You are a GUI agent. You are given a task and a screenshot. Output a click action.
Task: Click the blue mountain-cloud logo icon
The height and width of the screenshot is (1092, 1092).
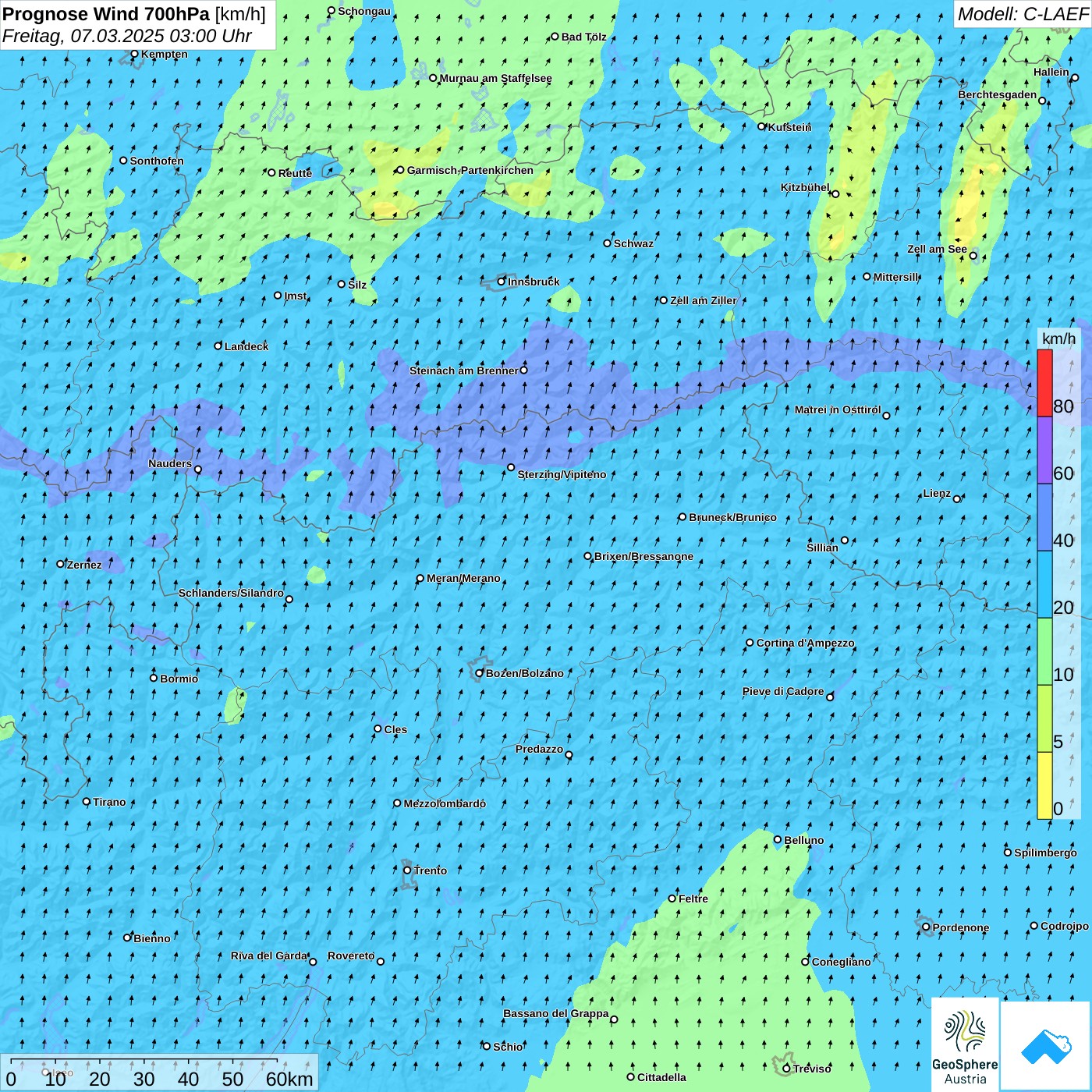[x=1045, y=1046]
